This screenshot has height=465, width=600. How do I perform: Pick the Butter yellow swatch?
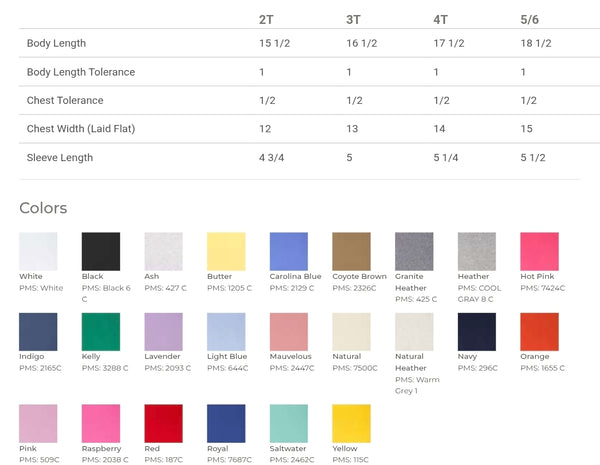(x=226, y=251)
